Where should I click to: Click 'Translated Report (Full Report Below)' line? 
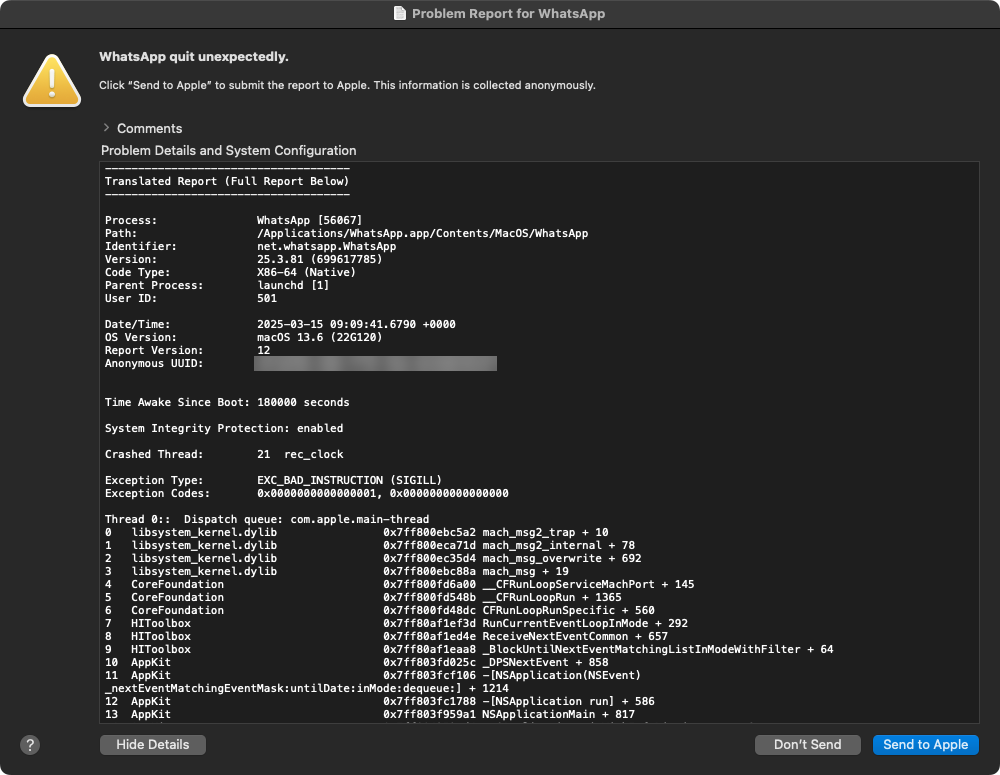[226, 181]
